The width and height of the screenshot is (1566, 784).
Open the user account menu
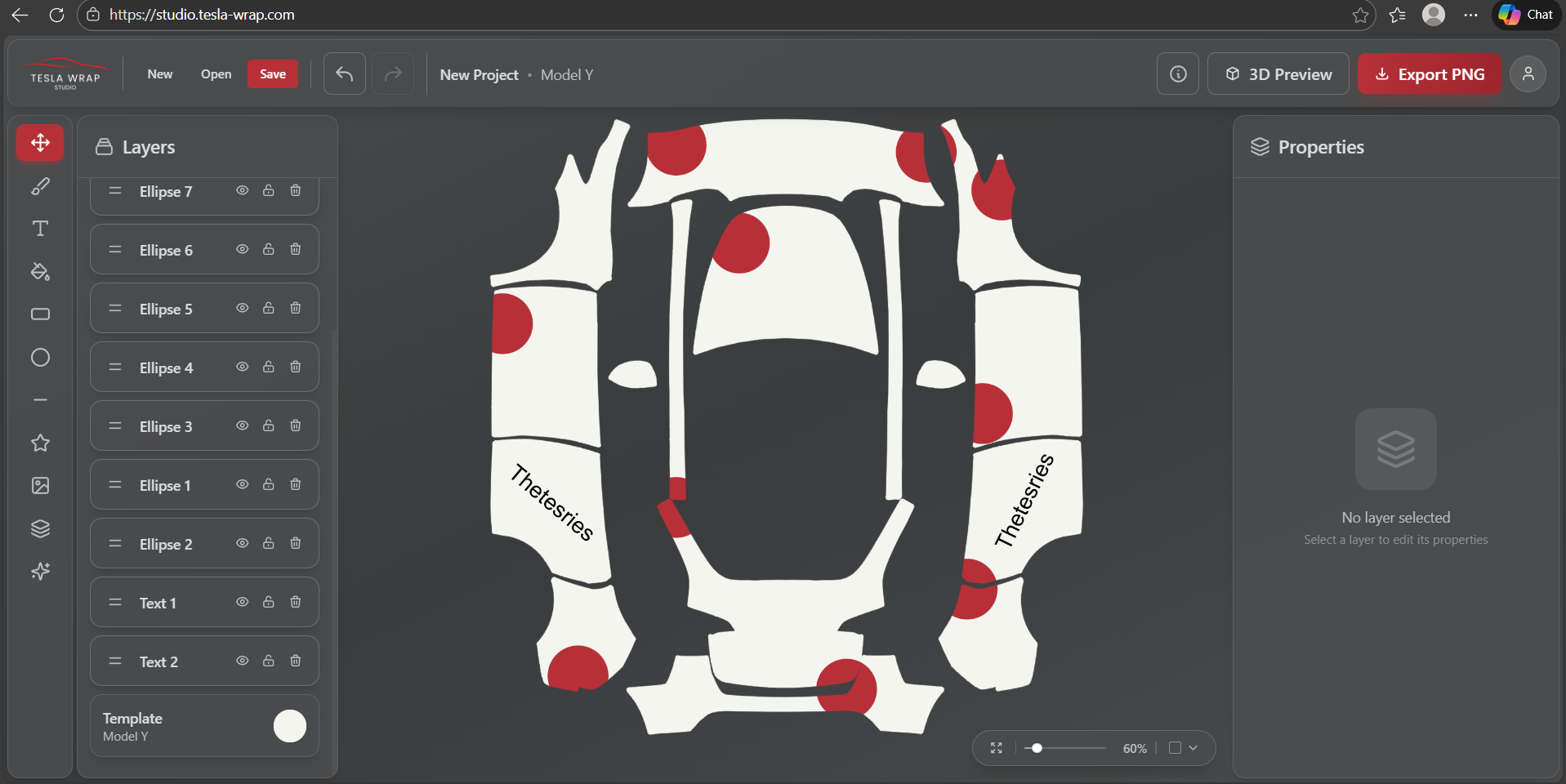pos(1528,74)
